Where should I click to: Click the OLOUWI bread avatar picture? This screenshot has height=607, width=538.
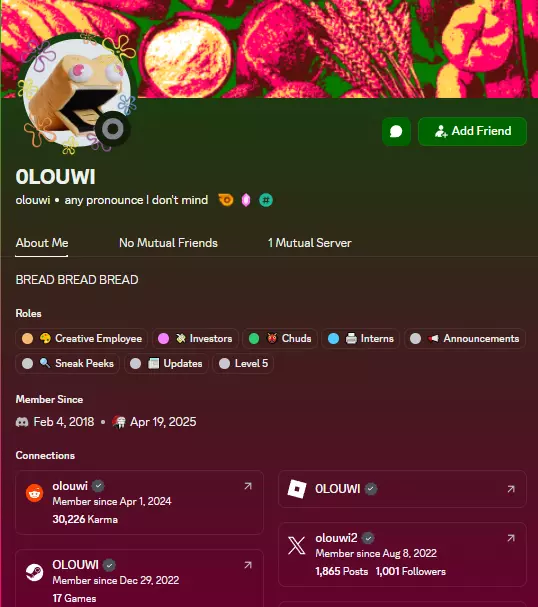coord(77,93)
